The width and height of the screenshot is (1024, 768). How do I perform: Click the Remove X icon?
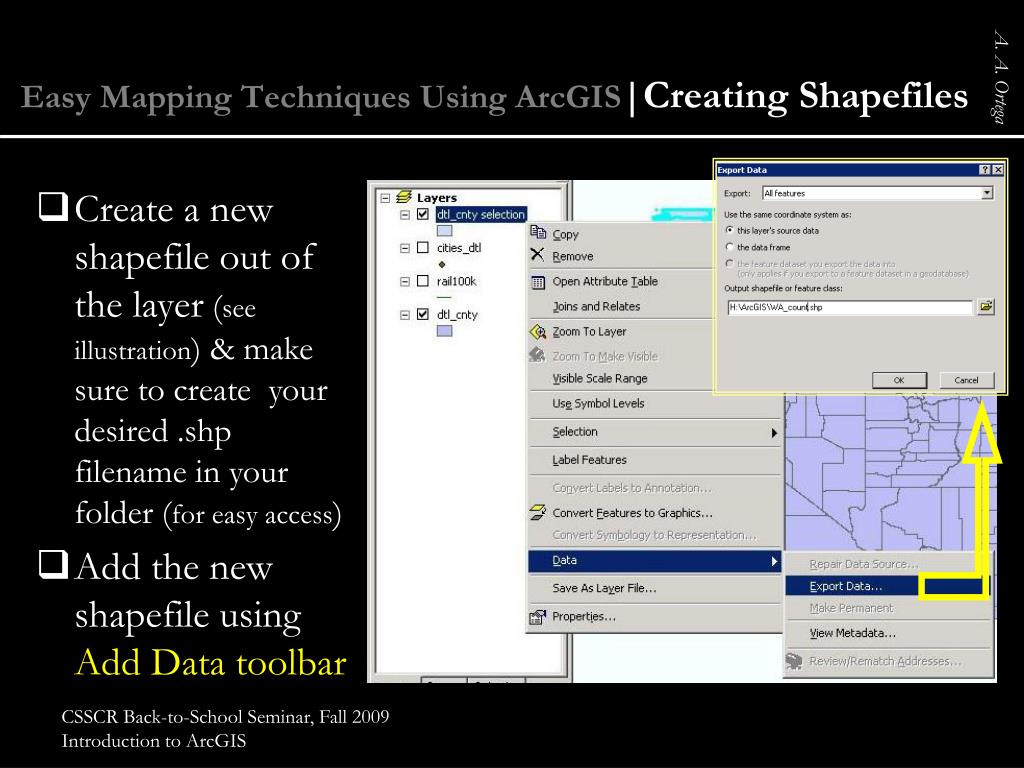pyautogui.click(x=537, y=255)
